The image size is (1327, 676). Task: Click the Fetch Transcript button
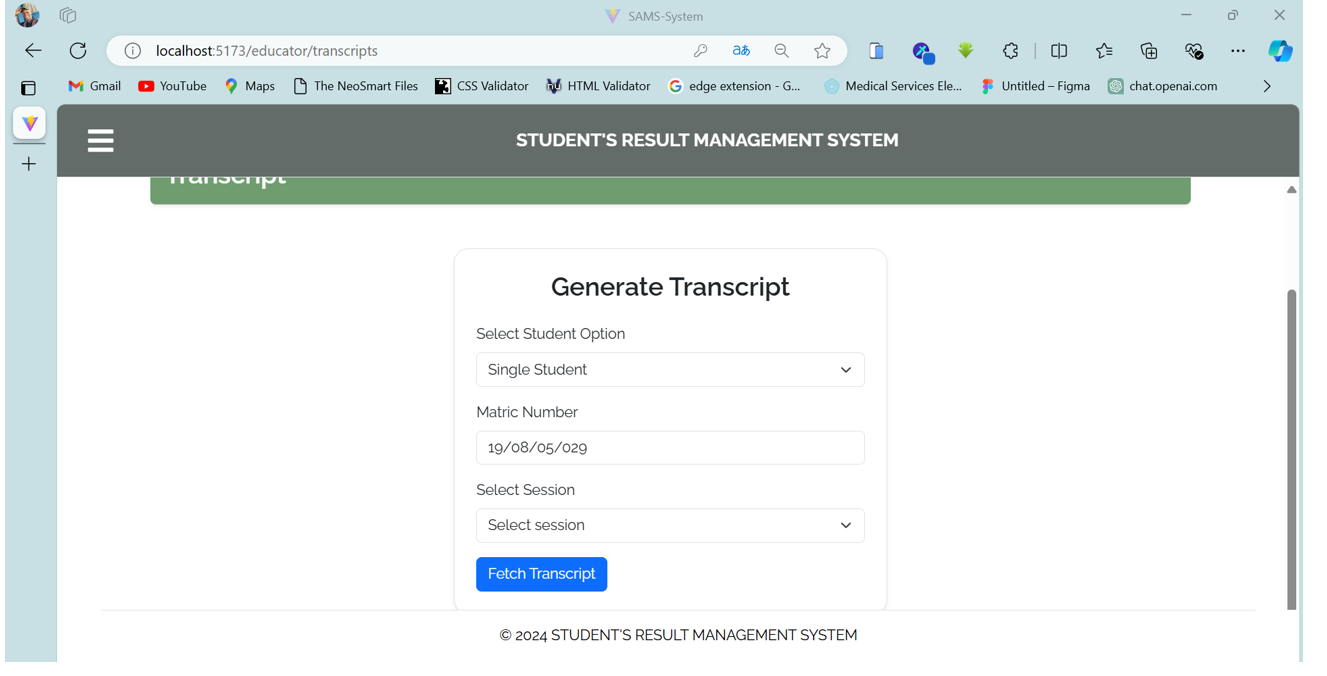(x=541, y=574)
